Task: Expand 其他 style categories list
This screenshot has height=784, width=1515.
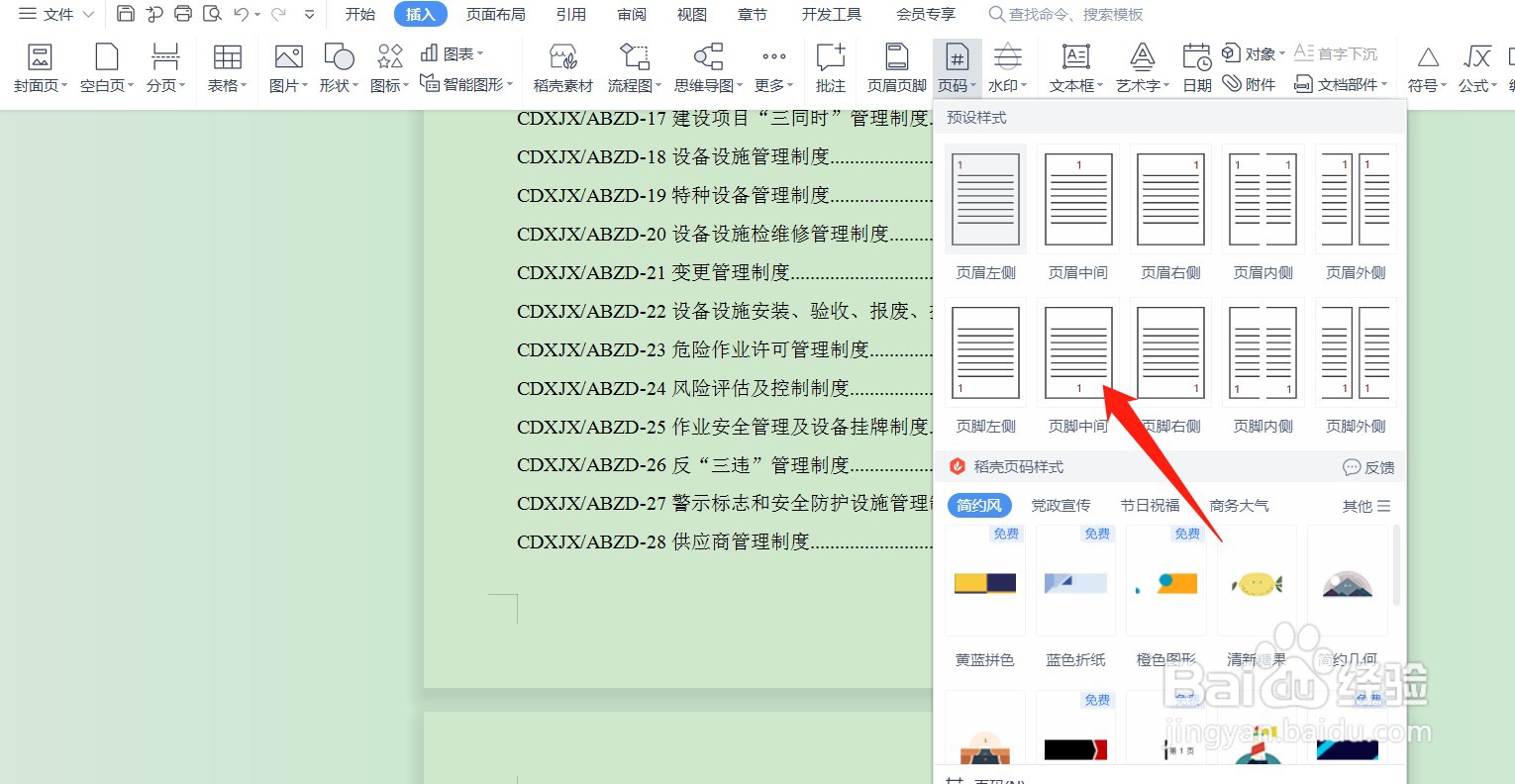Action: click(1366, 506)
